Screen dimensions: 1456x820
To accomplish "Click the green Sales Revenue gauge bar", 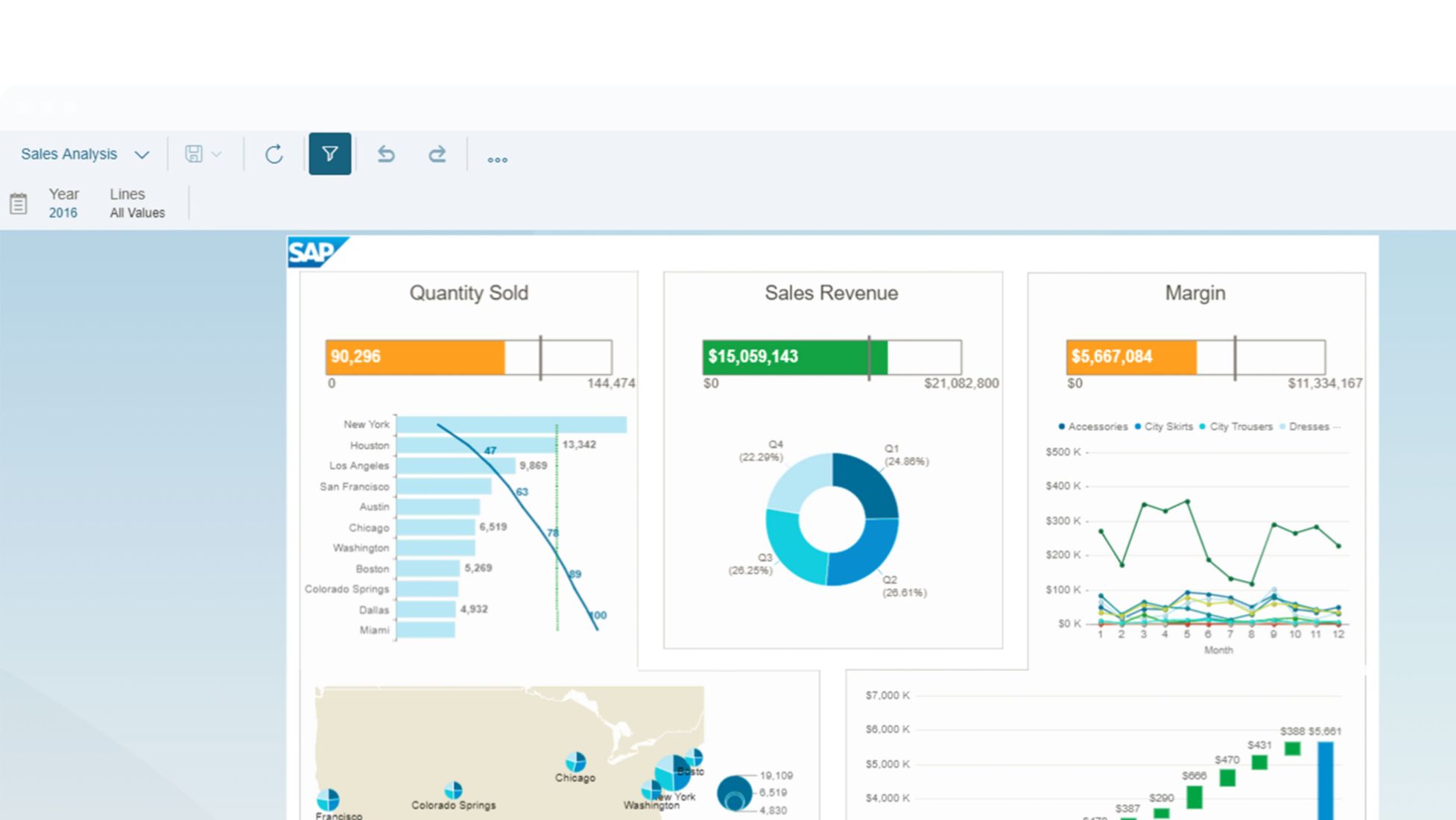I will pyautogui.click(x=794, y=357).
